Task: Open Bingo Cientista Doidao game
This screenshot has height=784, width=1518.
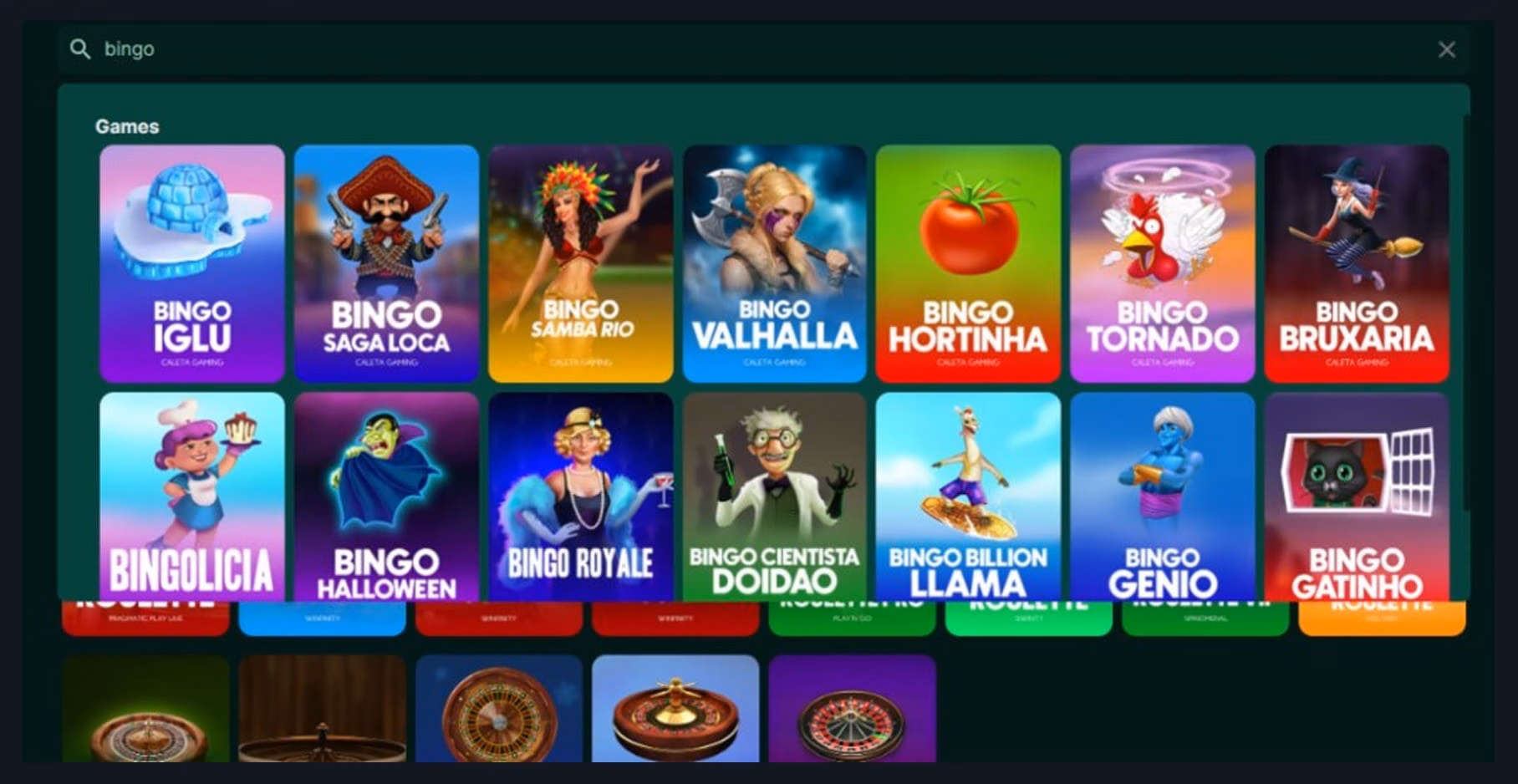Action: tap(774, 496)
